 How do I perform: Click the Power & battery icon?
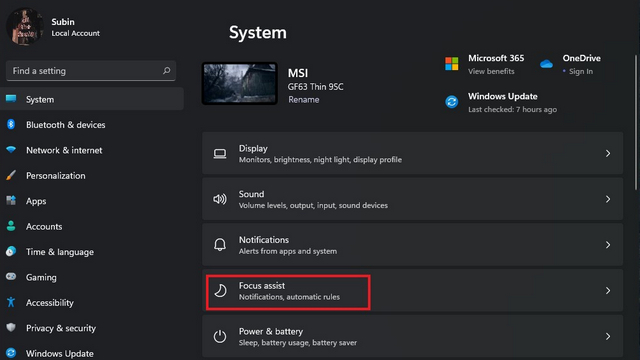click(x=220, y=336)
